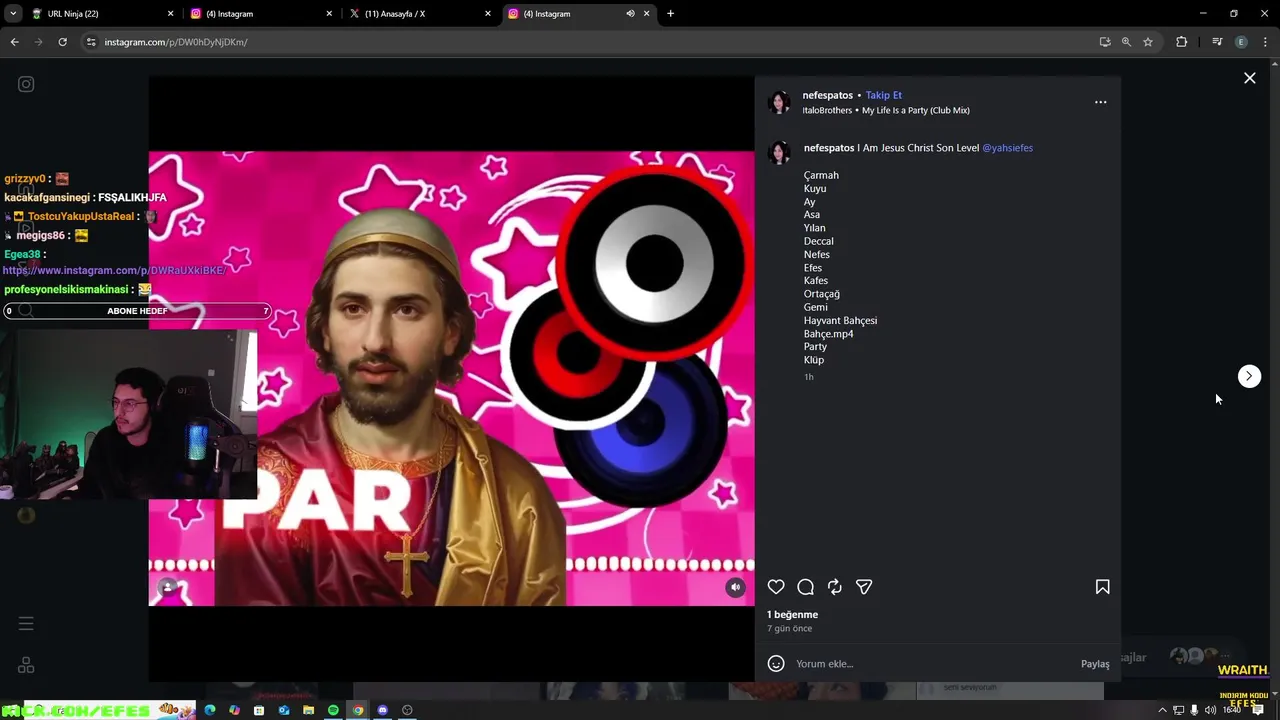Repost using the circular arrows icon
The height and width of the screenshot is (720, 1280).
pos(834,587)
